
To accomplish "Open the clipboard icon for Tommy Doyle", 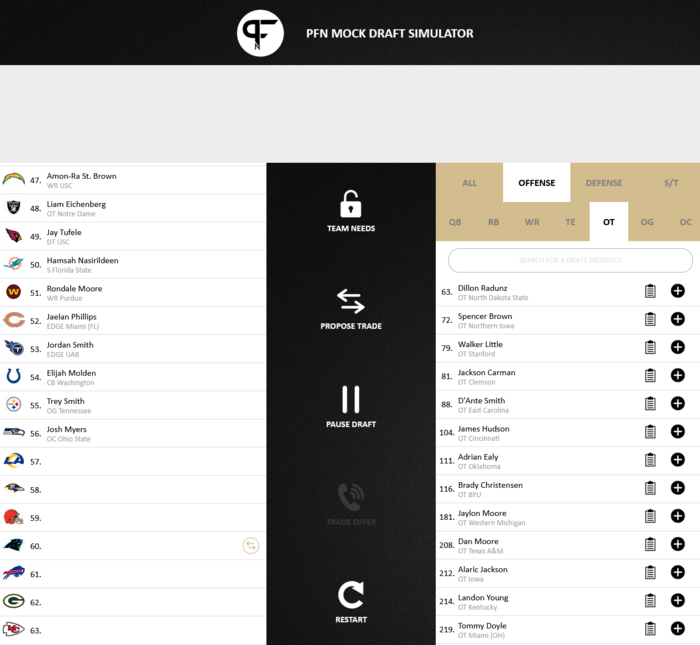I will pos(650,629).
